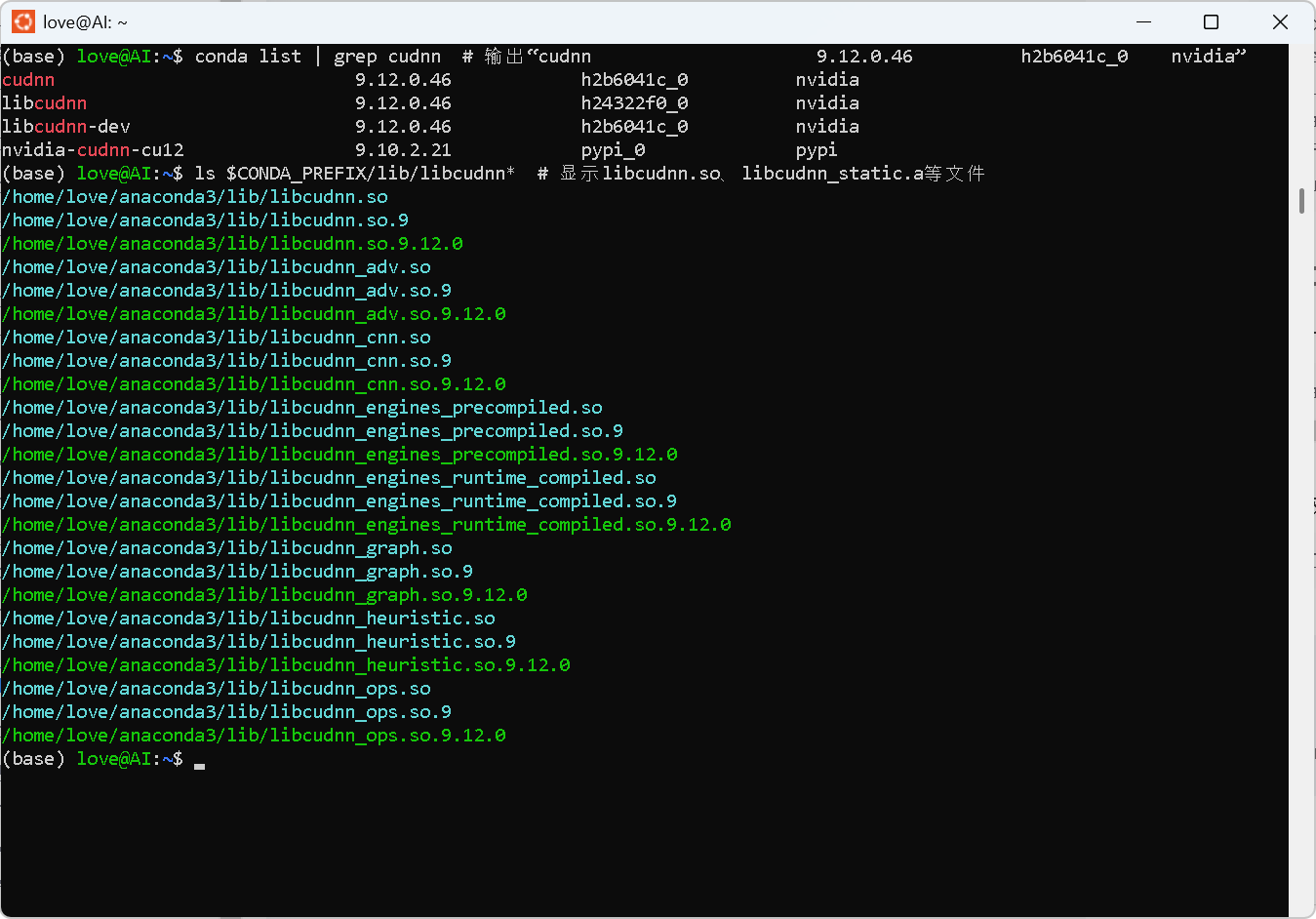1316x919 pixels.
Task: Click path ending libcudnn_cnn.so.9
Action: [x=227, y=361]
